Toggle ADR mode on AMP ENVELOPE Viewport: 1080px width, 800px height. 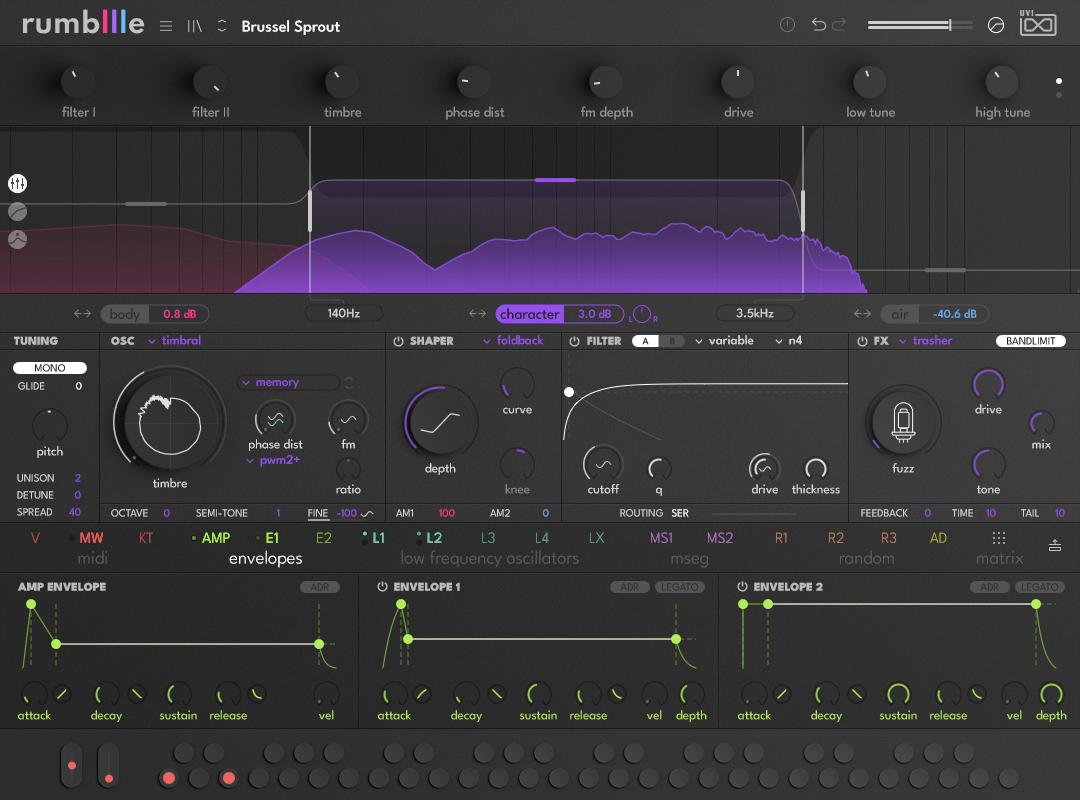click(x=320, y=587)
